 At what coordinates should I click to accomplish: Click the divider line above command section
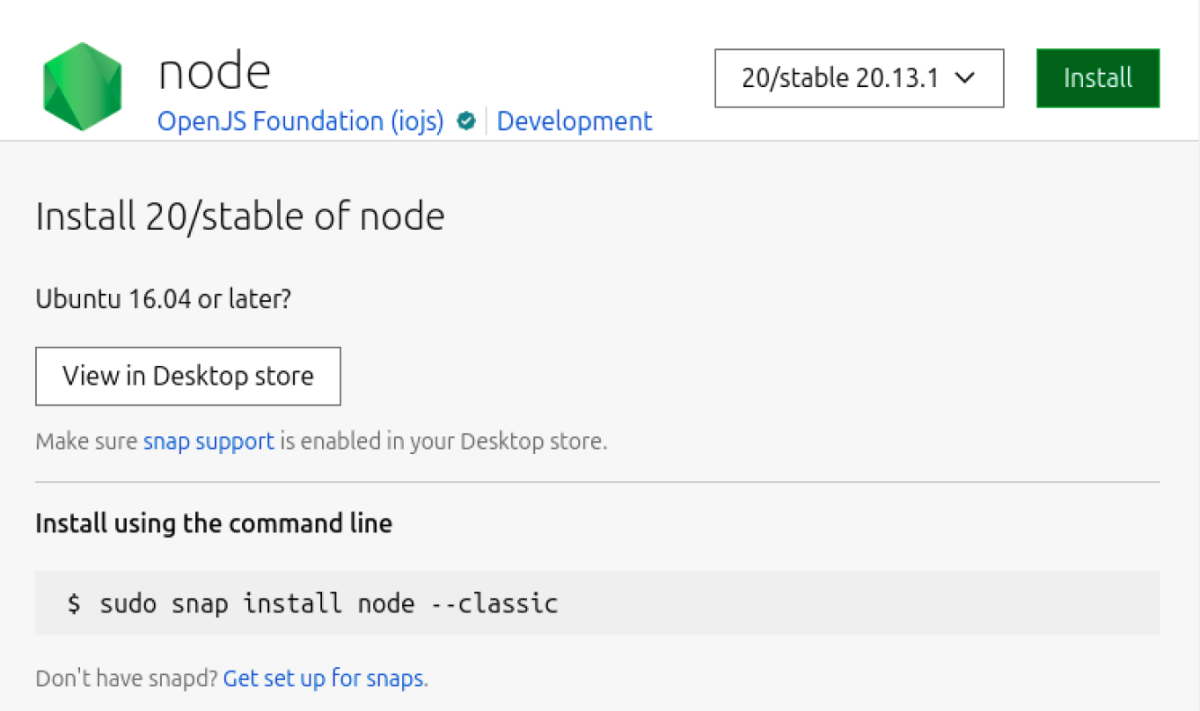point(597,482)
